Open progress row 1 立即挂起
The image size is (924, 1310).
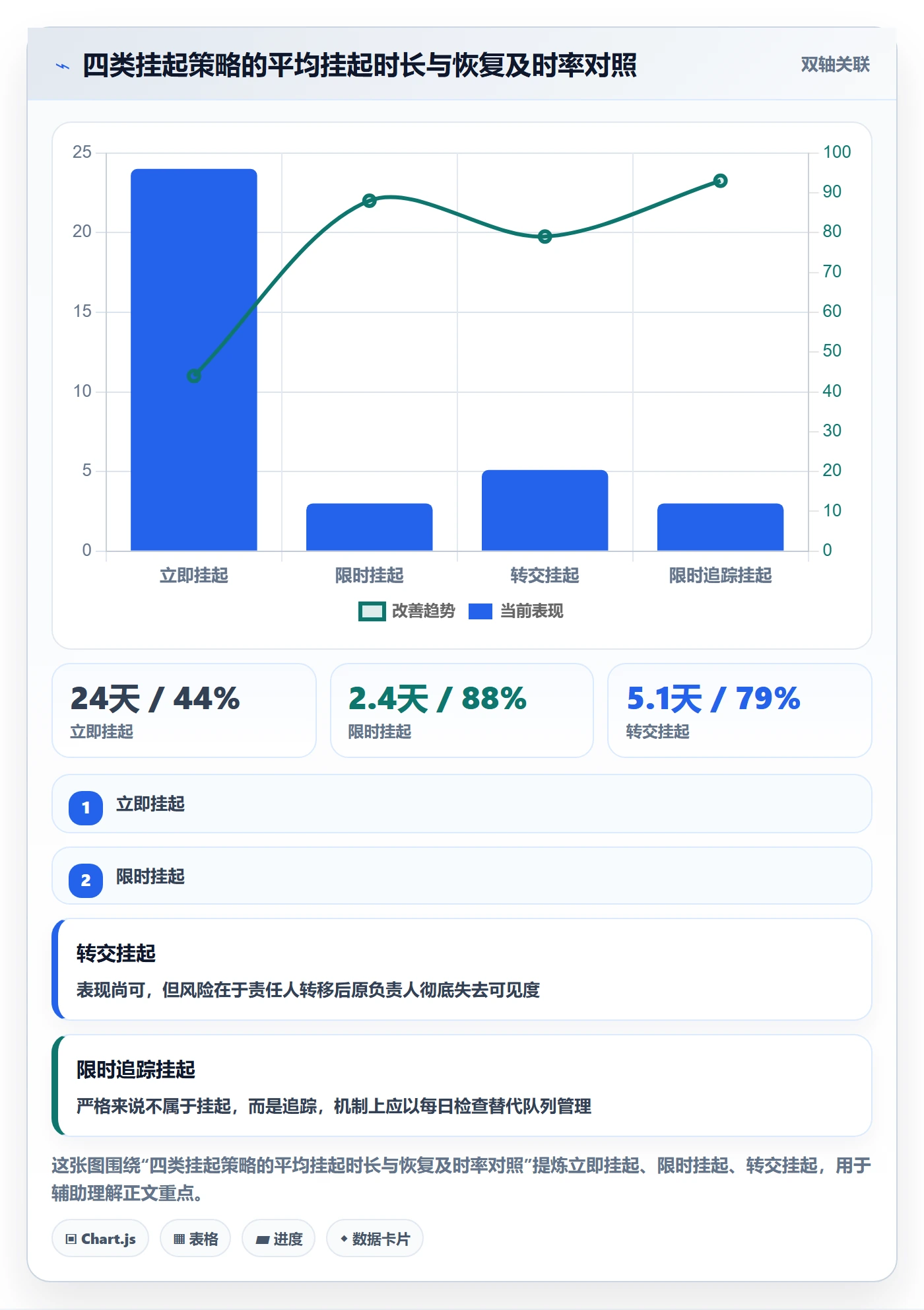click(x=462, y=804)
